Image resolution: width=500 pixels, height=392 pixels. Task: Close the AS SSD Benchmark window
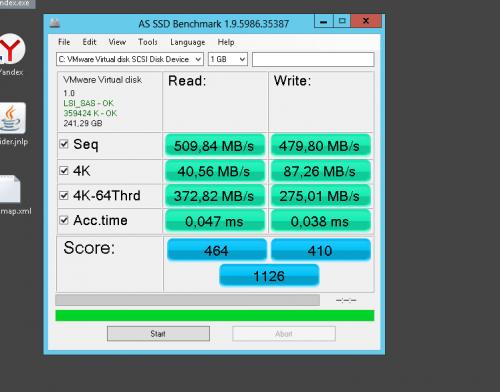pyautogui.click(x=366, y=21)
